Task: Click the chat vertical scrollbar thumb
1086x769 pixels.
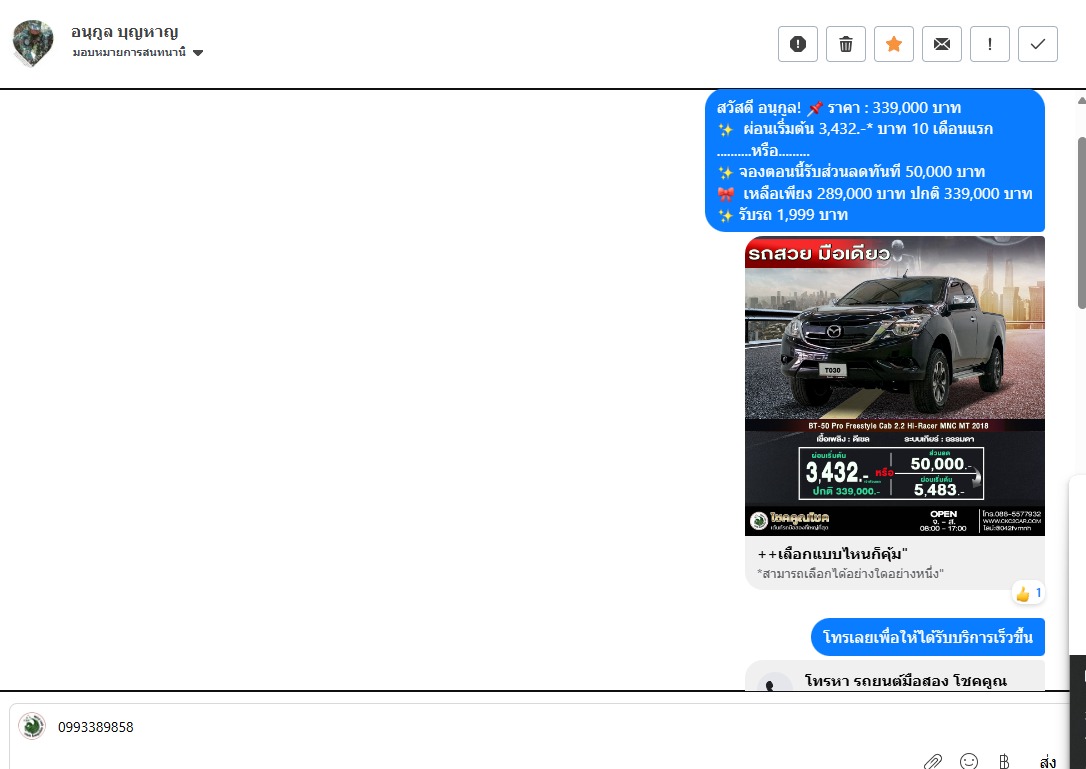Action: (x=1081, y=220)
